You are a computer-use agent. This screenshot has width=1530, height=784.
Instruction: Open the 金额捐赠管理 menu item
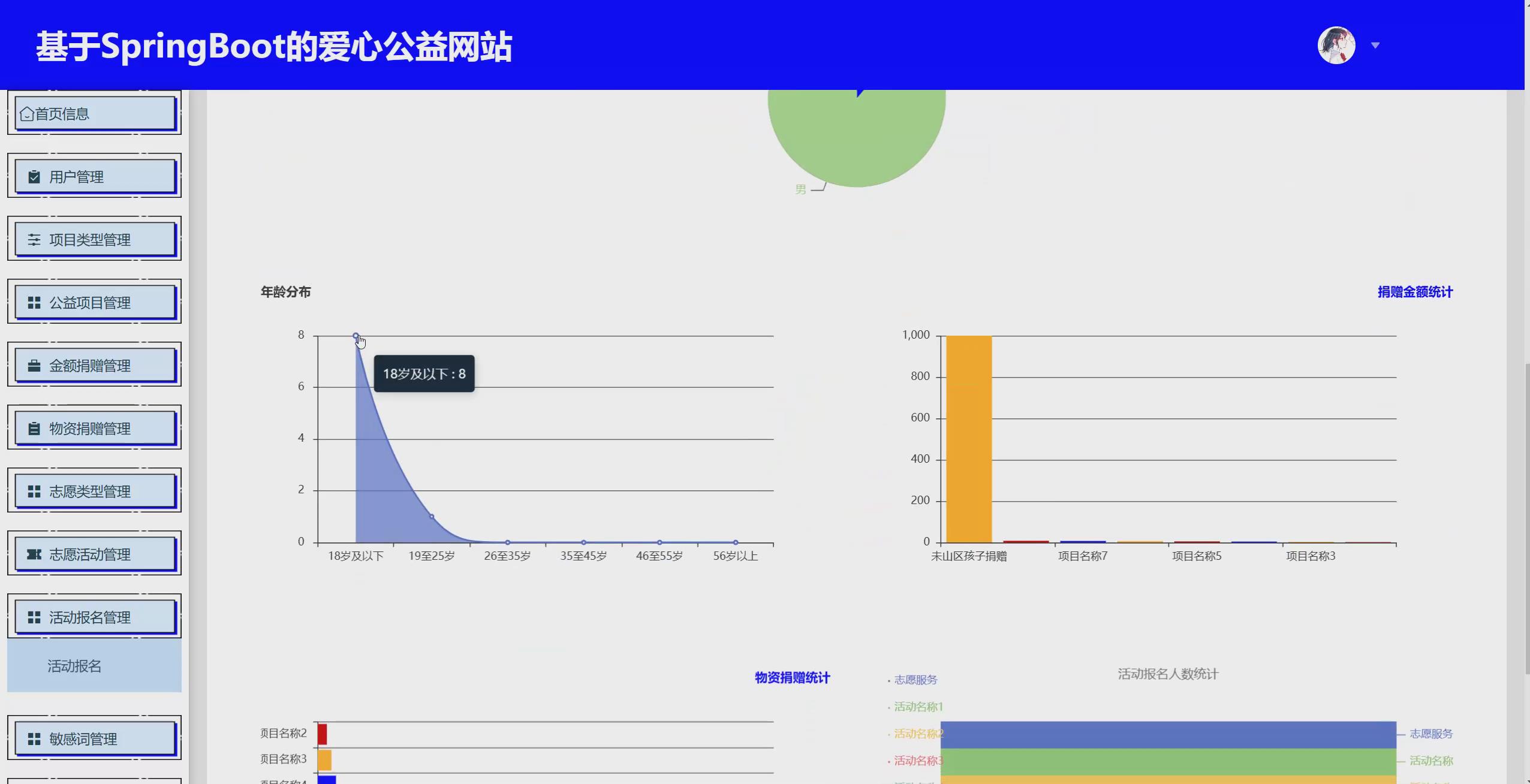(95, 365)
